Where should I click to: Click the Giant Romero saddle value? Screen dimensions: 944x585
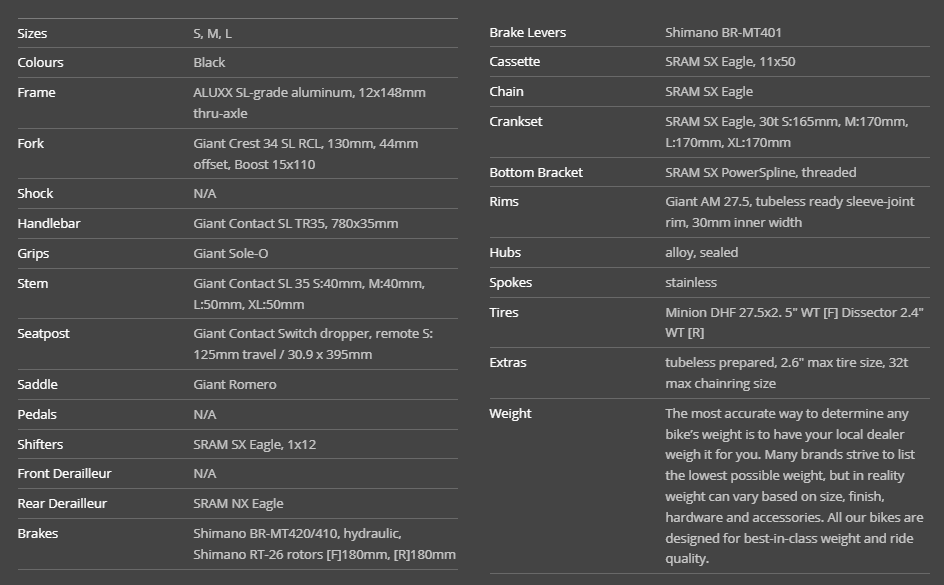coord(234,384)
